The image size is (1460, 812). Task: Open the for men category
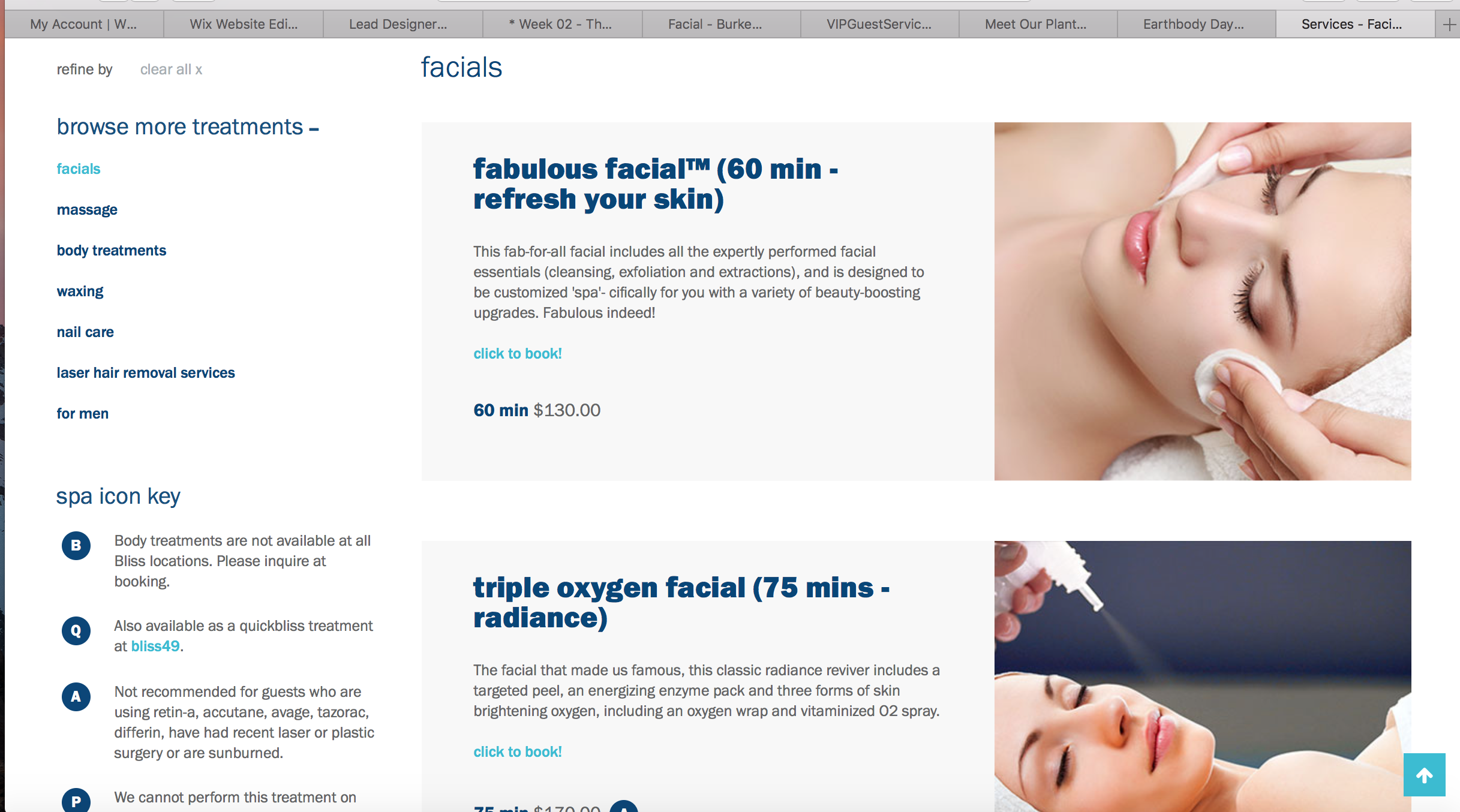tap(83, 414)
